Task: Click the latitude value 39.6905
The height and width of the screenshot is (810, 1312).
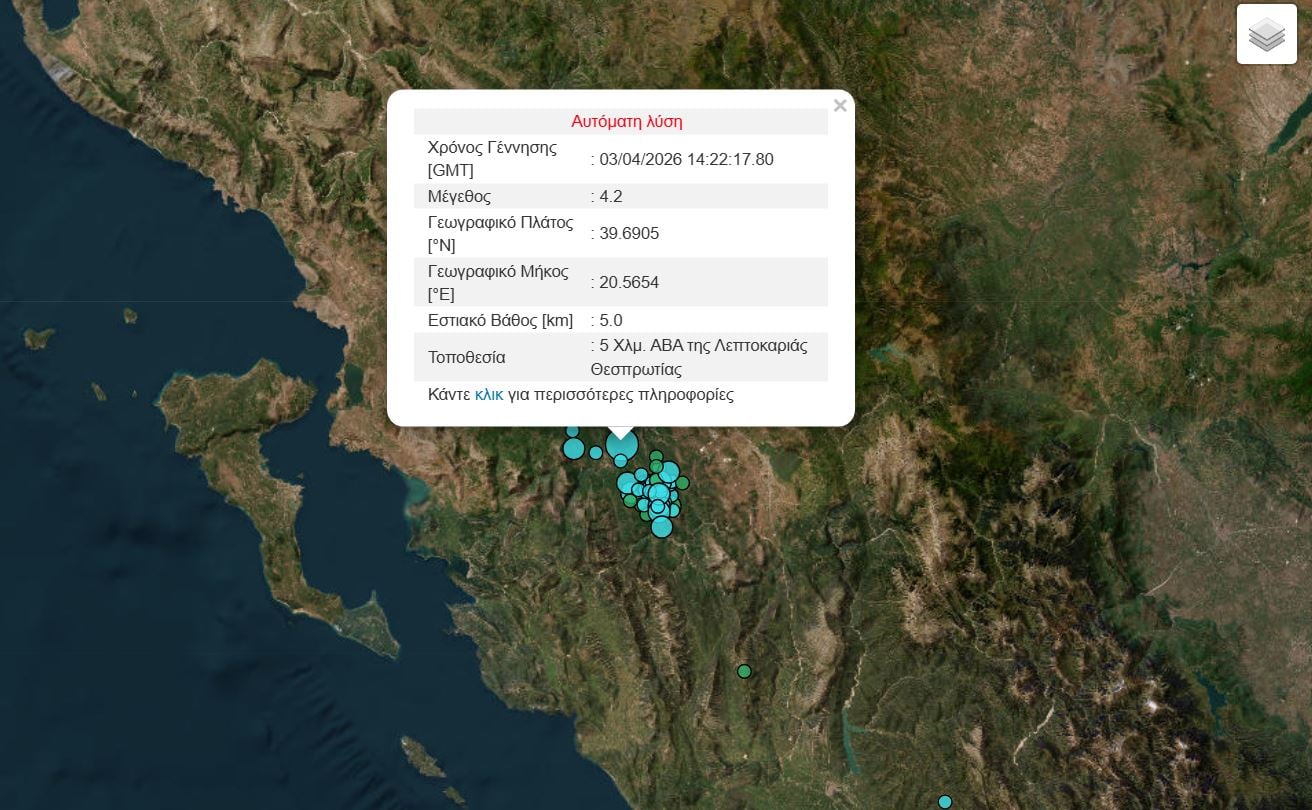Action: tap(629, 233)
